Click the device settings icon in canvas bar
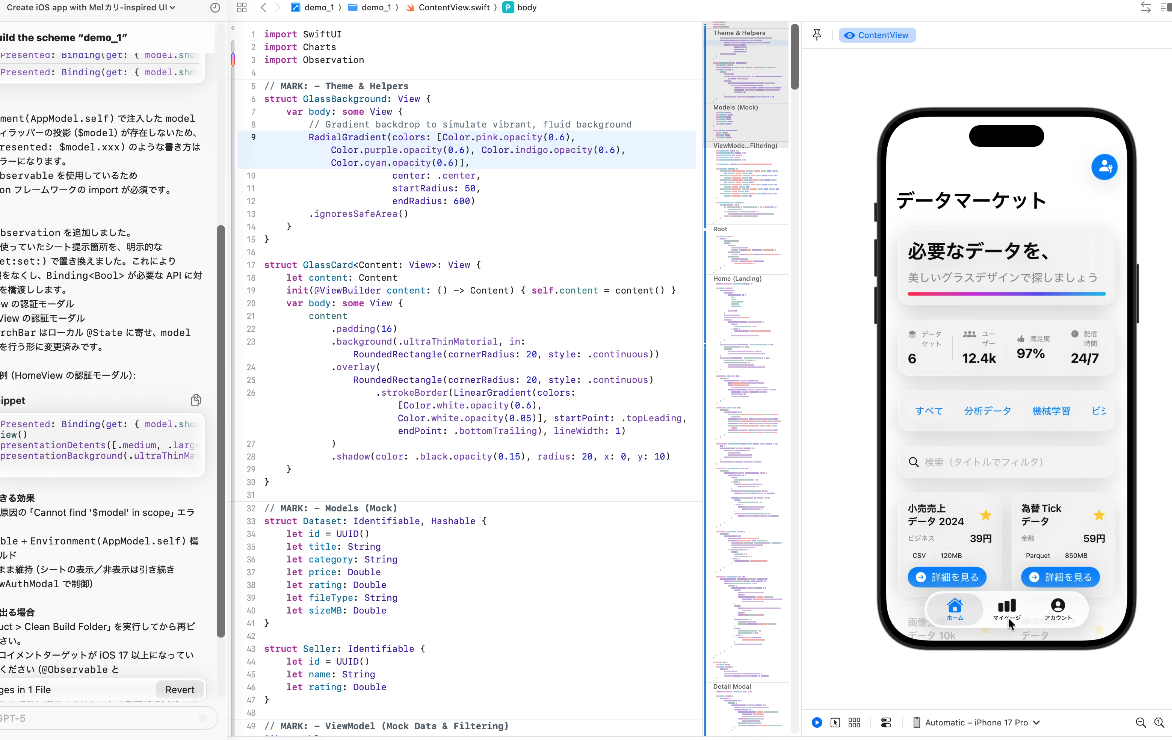The height and width of the screenshot is (740, 1172). 887,722
